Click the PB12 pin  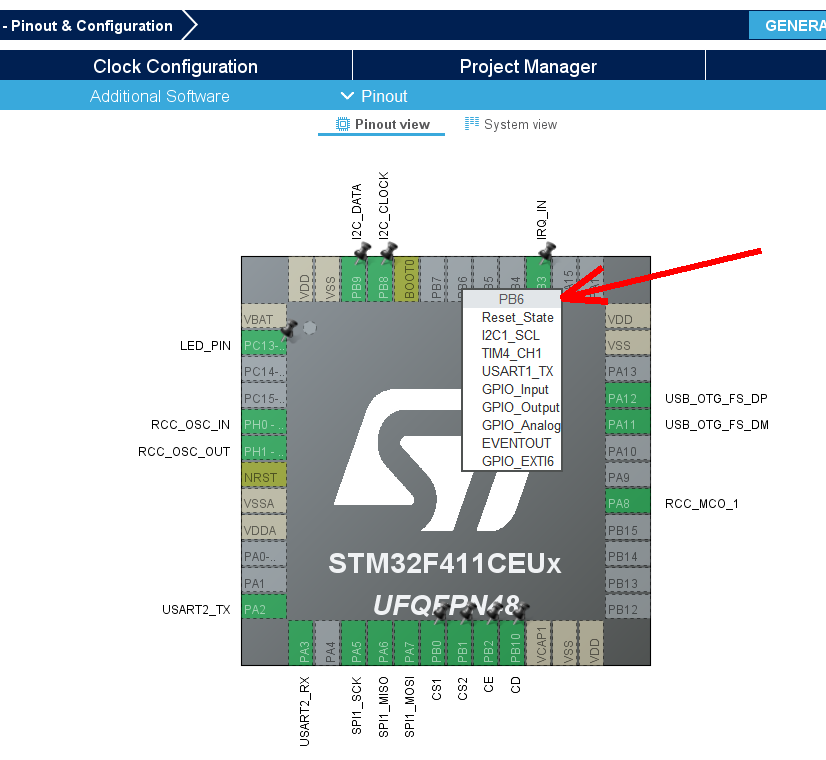[627, 609]
